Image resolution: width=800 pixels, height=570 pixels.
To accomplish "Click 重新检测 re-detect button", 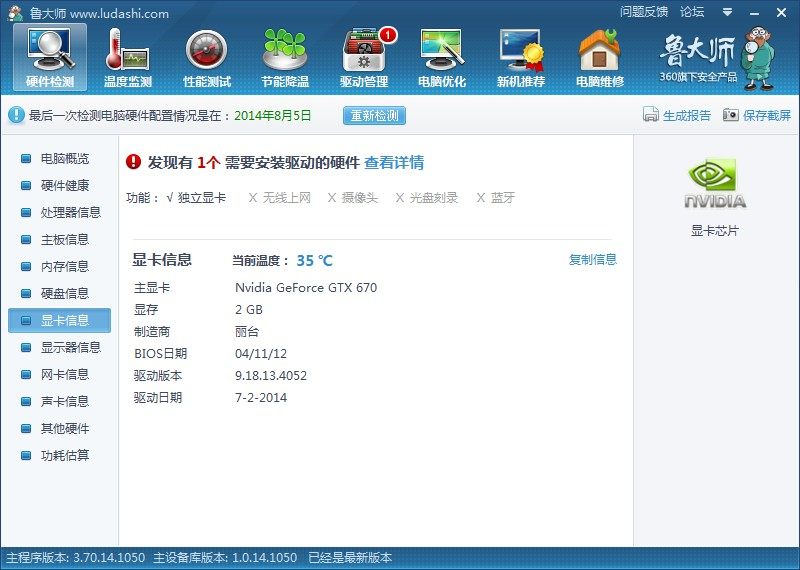I will [x=374, y=115].
